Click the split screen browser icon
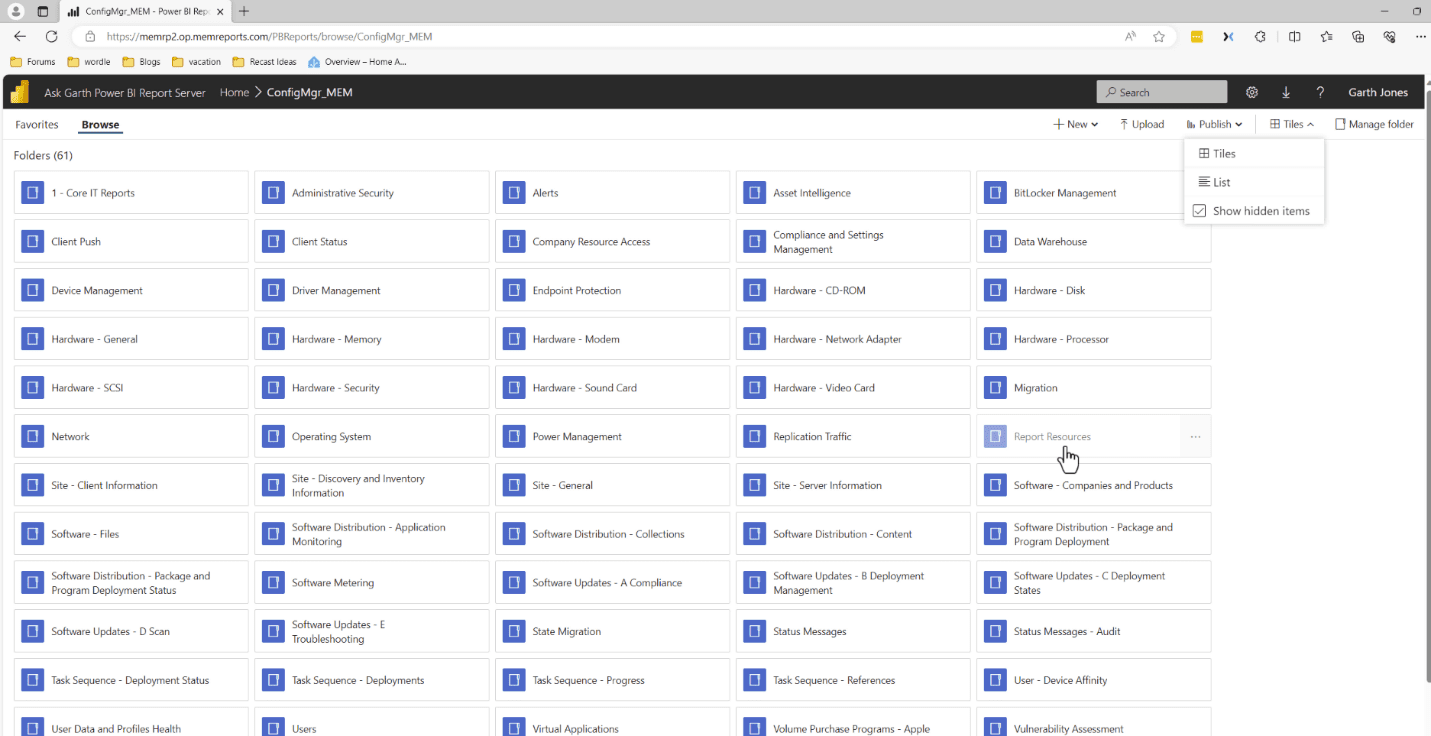This screenshot has height=736, width=1431. pos(1294,36)
